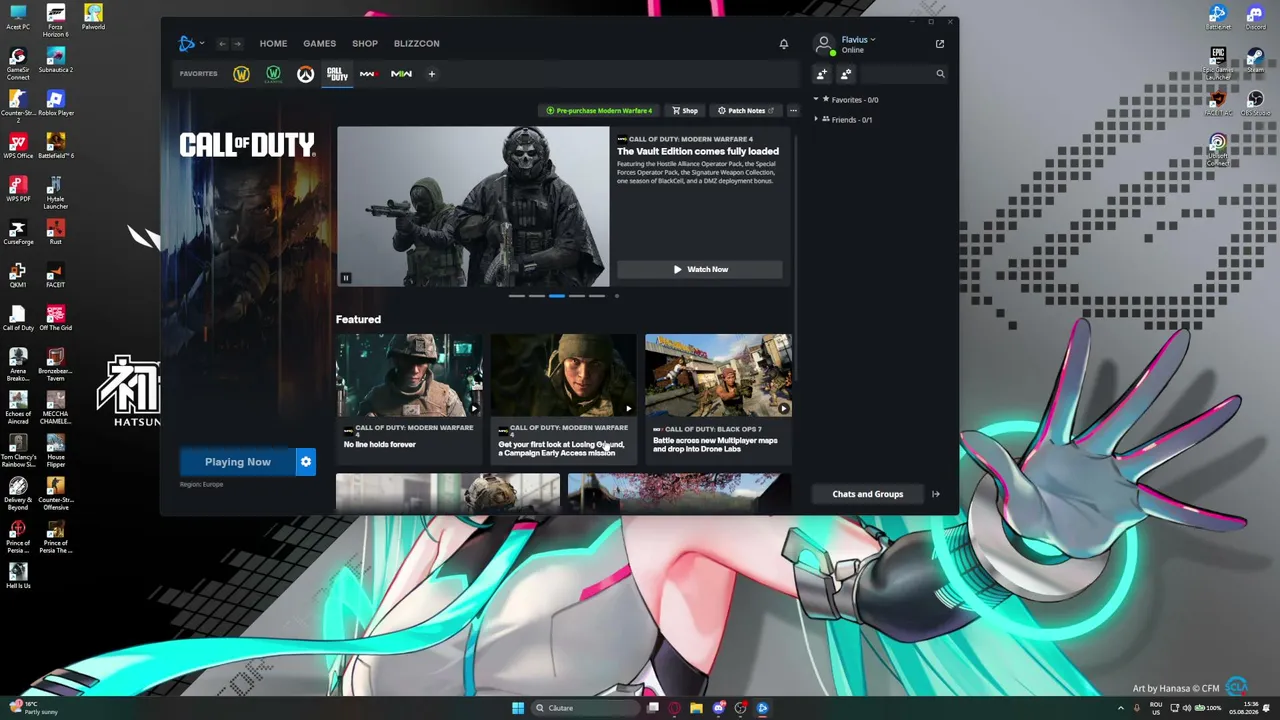Viewport: 1280px width, 720px height.
Task: Open Hell Is Us desktop shortcut
Action: pos(18,575)
